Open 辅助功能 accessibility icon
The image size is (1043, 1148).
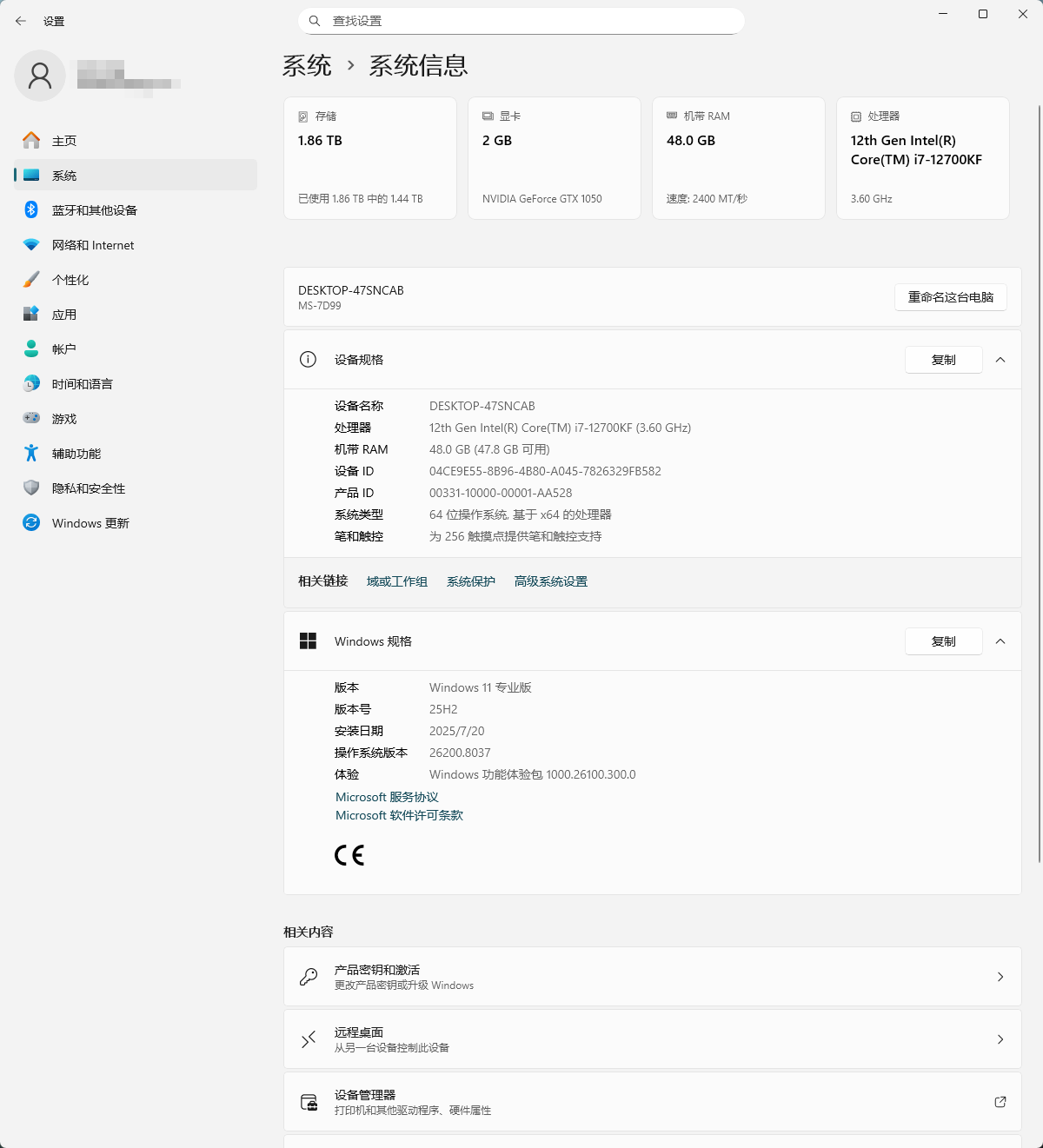point(31,454)
